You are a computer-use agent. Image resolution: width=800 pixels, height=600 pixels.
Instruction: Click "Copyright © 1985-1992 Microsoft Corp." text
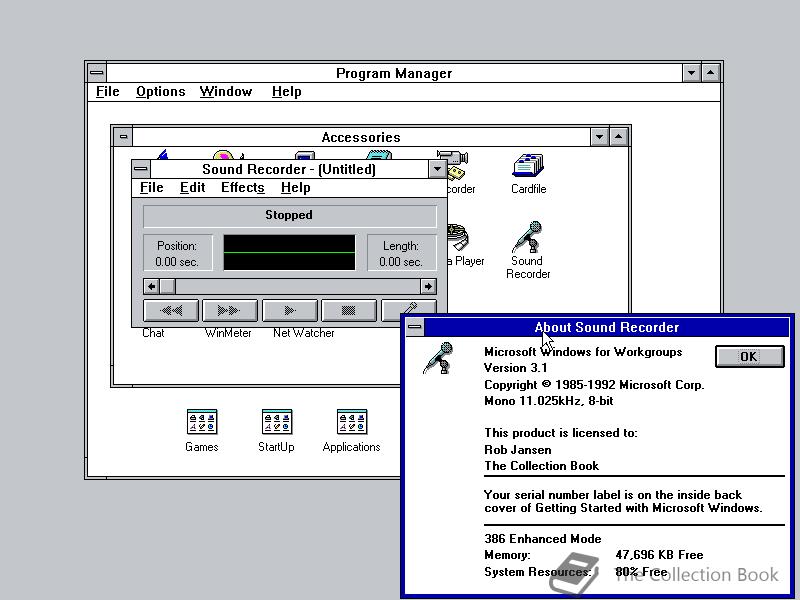click(594, 385)
